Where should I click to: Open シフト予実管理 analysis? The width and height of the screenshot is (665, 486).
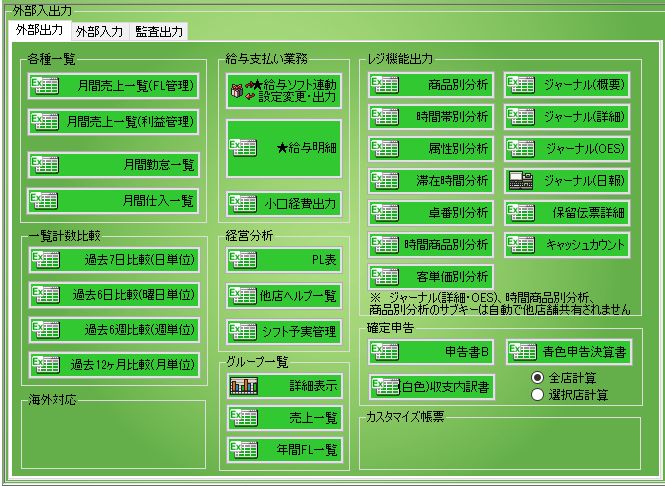(284, 331)
